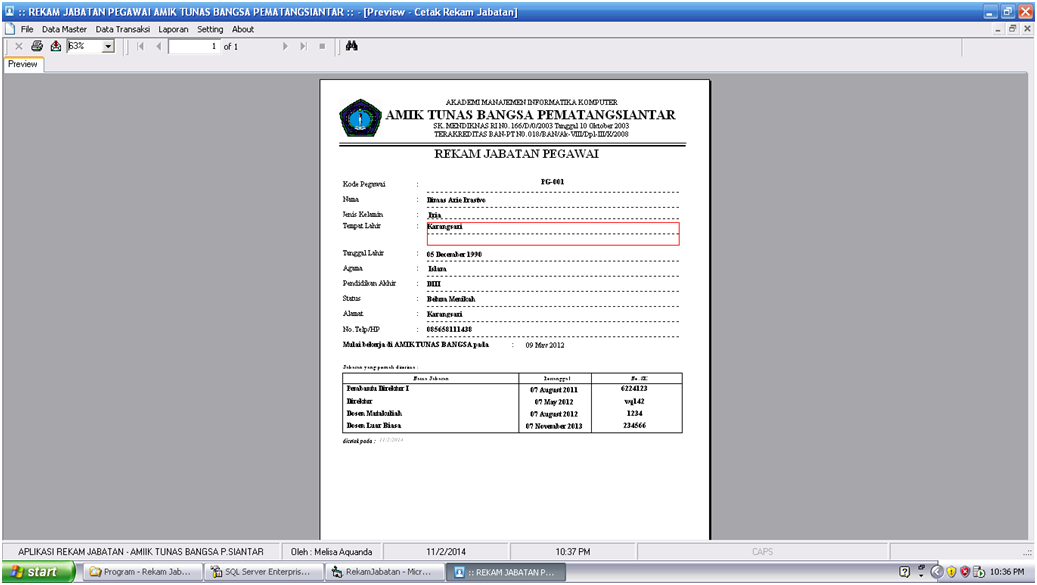Click the Print Report printer icon
Viewport: 1037px width, 585px height.
click(x=37, y=46)
